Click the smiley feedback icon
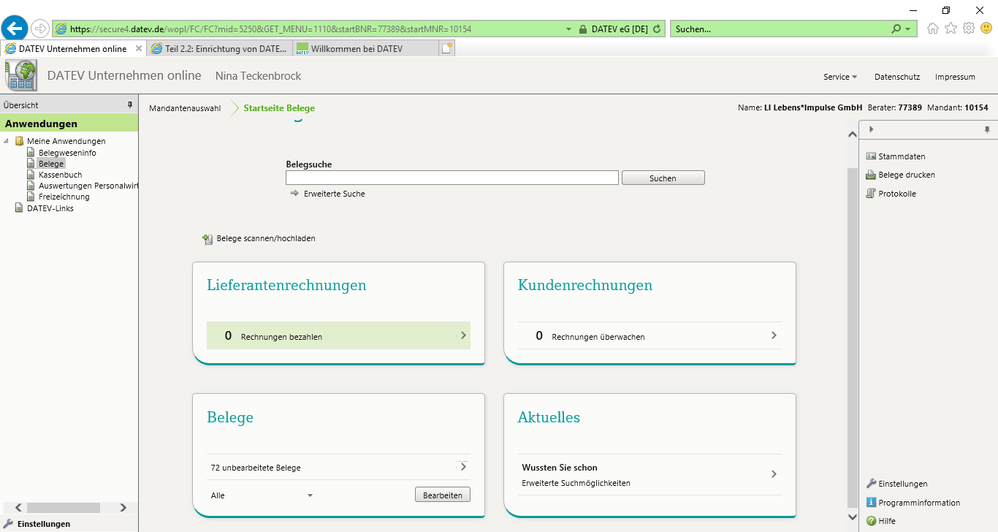 [986, 29]
